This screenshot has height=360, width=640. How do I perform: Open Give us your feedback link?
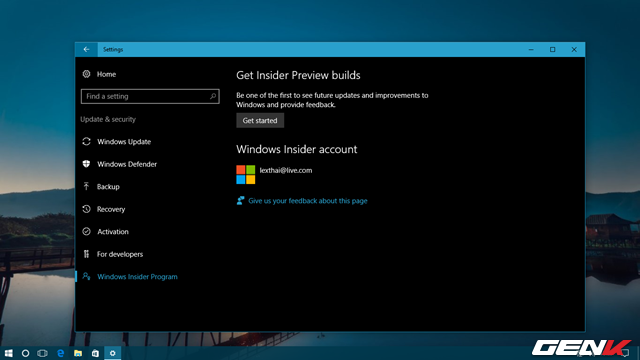[x=308, y=201]
